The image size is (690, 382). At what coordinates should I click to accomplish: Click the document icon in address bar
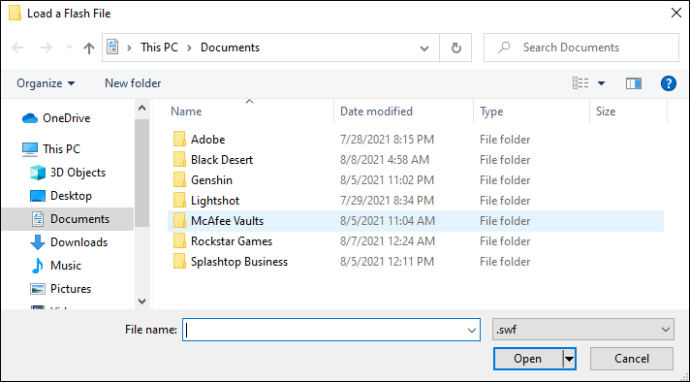click(113, 47)
